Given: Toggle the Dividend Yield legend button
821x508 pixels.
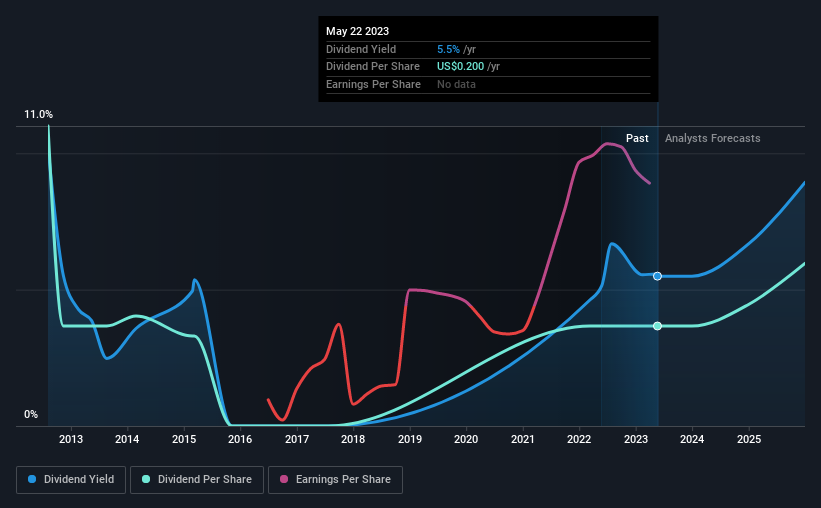Looking at the screenshot, I should click(x=71, y=480).
